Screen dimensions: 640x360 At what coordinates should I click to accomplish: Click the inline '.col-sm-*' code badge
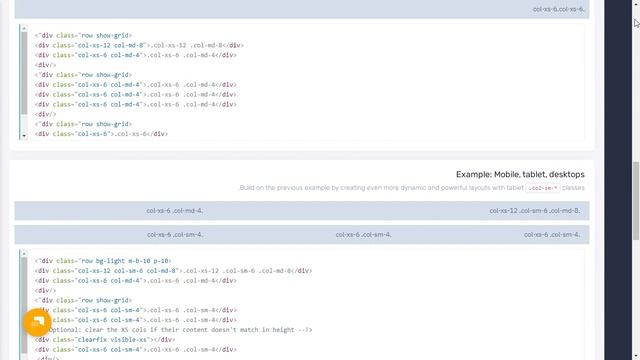point(542,188)
